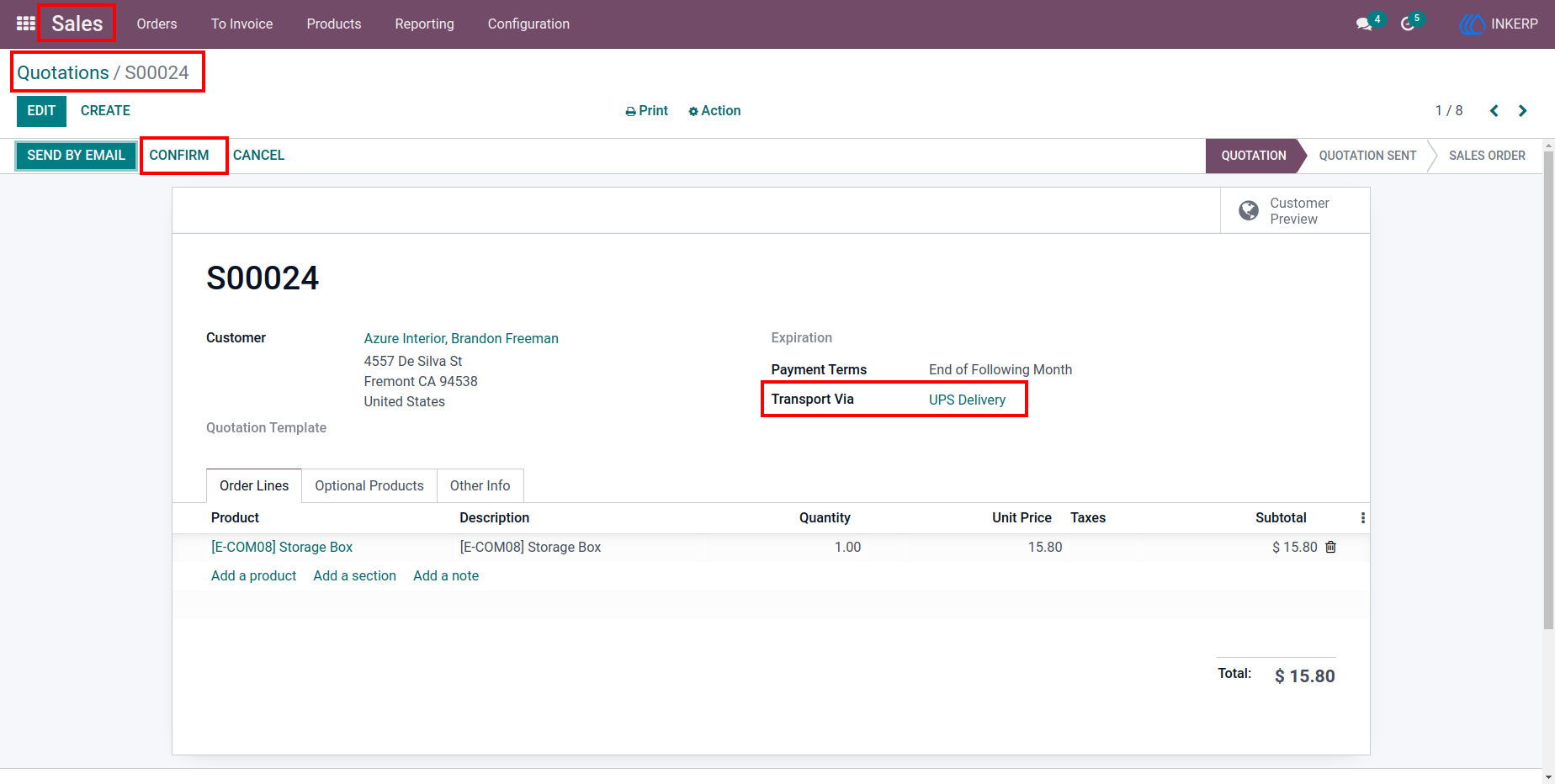
Task: Click Add a product
Action: (253, 575)
